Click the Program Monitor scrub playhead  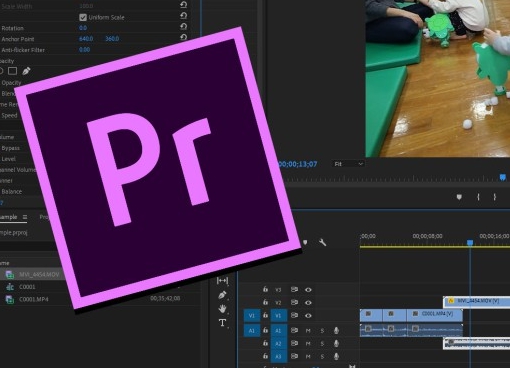pyautogui.click(x=503, y=177)
